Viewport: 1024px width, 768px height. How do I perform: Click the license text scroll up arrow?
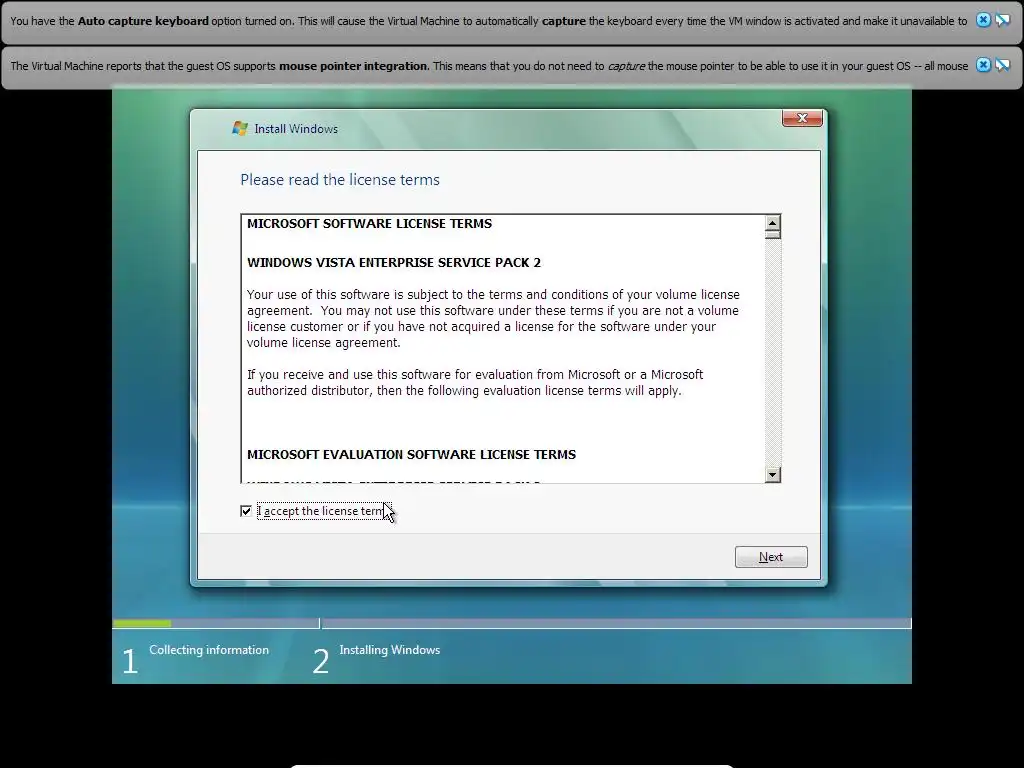pos(773,222)
